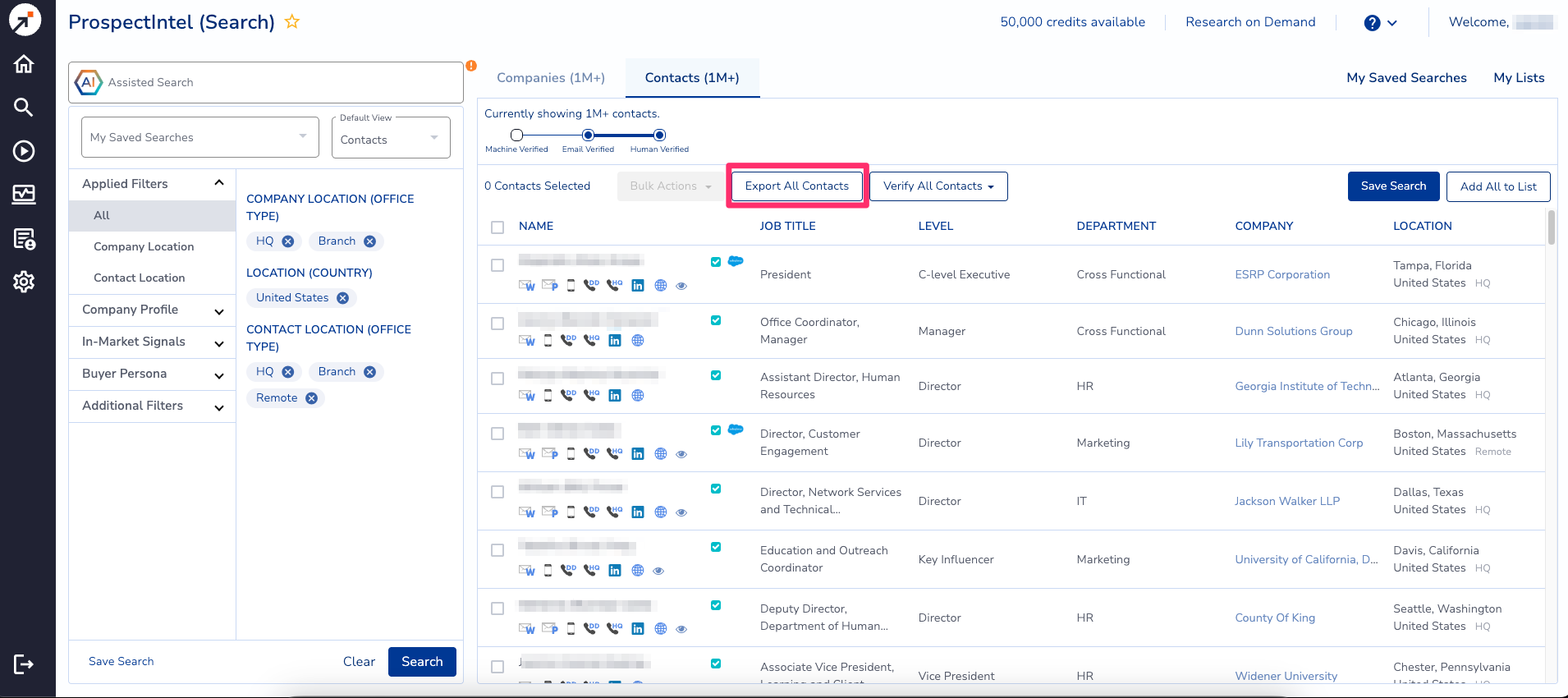This screenshot has width=1568, height=698.
Task: Open the Bulk Actions dropdown
Action: pyautogui.click(x=670, y=186)
